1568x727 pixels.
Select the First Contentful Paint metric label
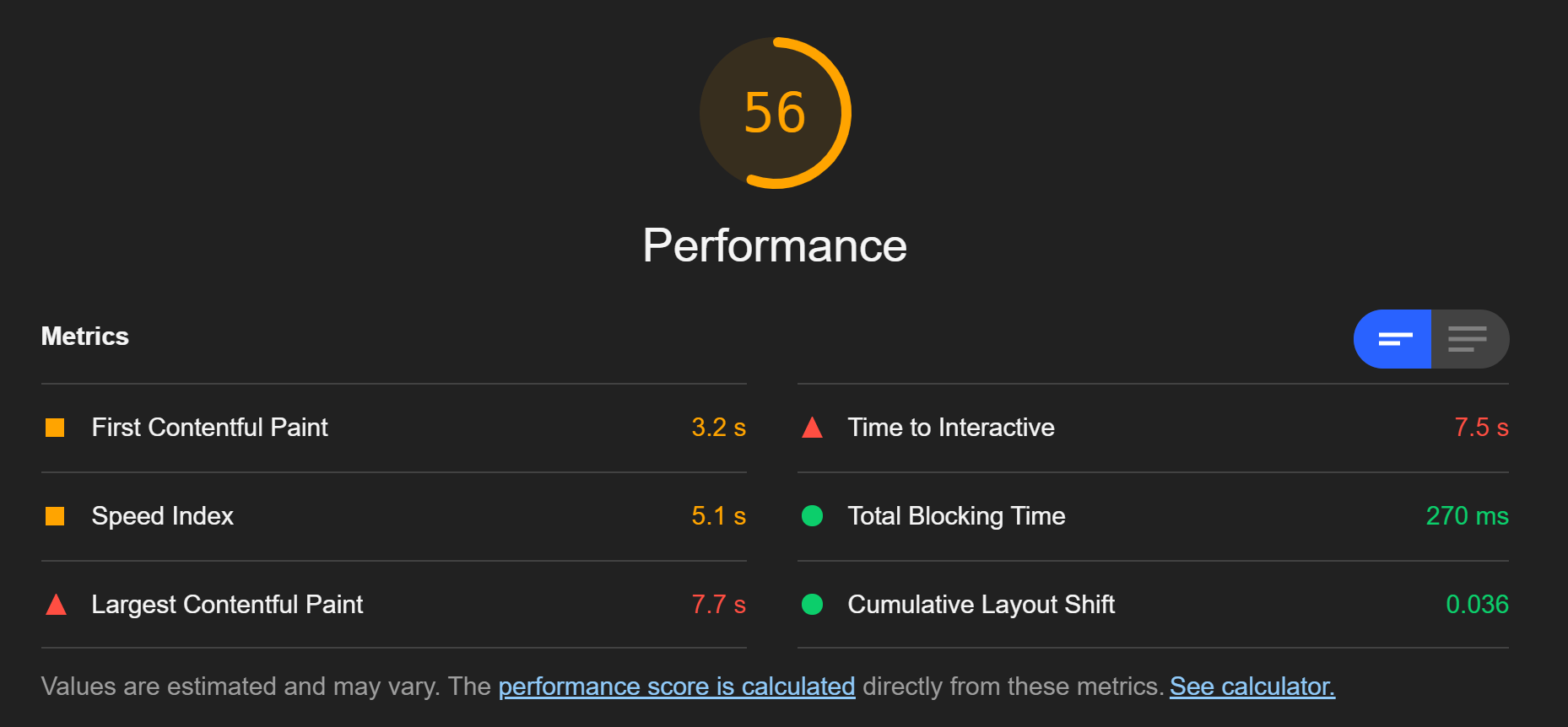coord(209,428)
